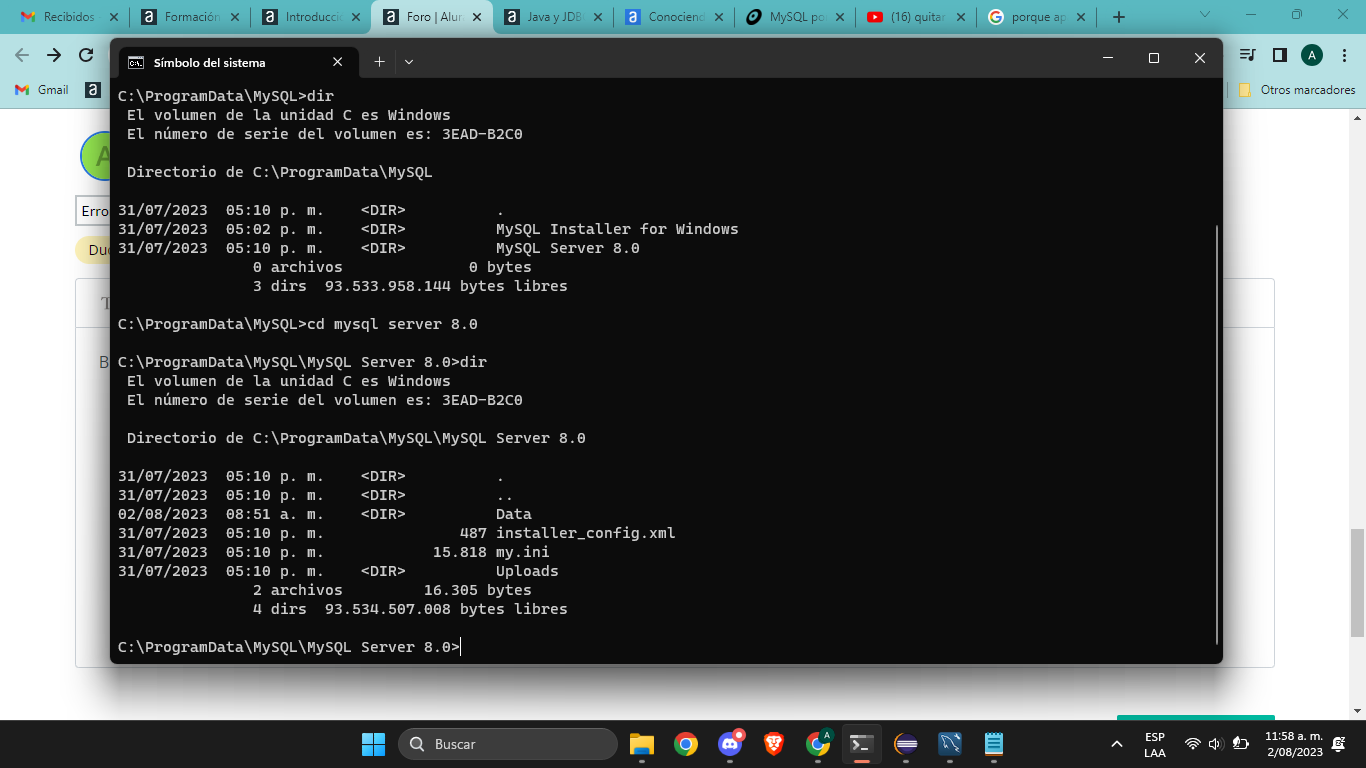The width and height of the screenshot is (1366, 768).
Task: Go back in Chrome
Action: [x=21, y=55]
